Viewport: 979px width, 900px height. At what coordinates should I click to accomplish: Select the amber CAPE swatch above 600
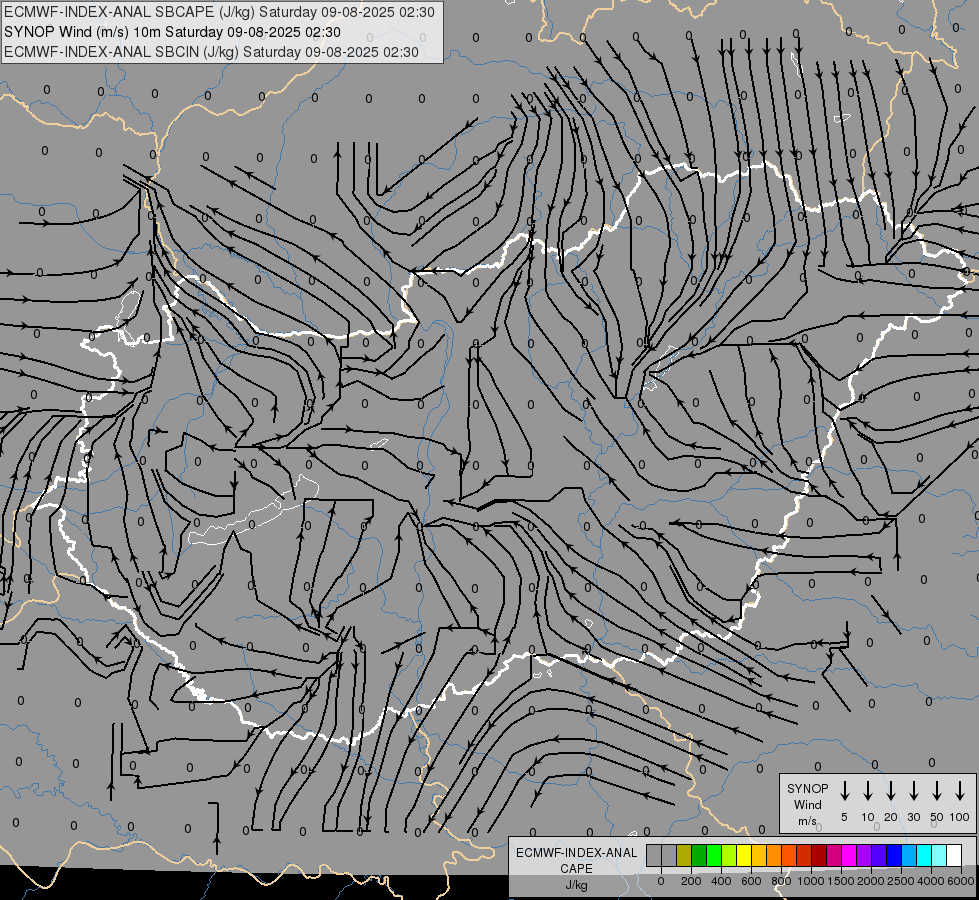(x=759, y=855)
